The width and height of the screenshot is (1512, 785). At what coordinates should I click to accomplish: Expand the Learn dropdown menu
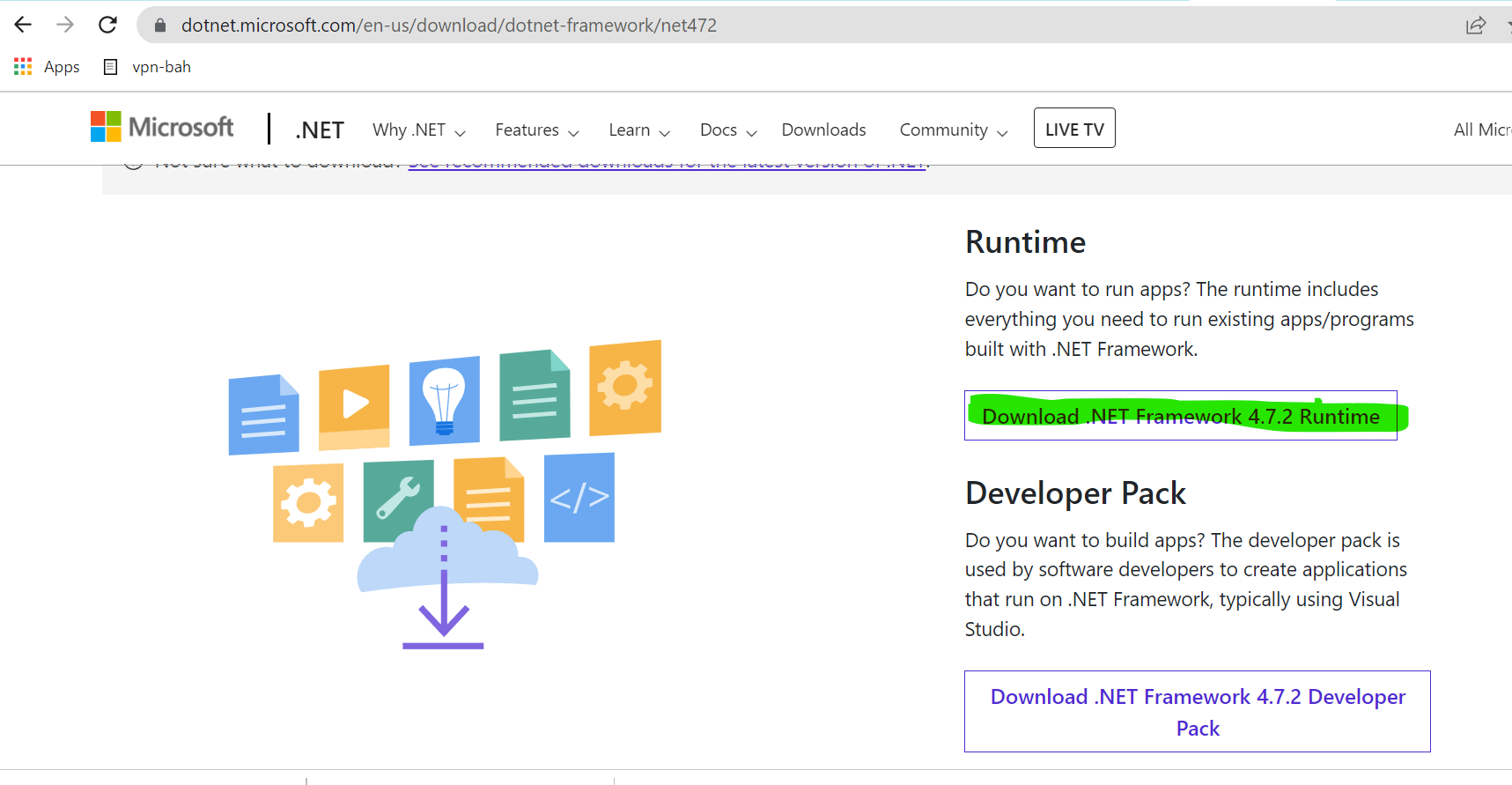pos(639,130)
